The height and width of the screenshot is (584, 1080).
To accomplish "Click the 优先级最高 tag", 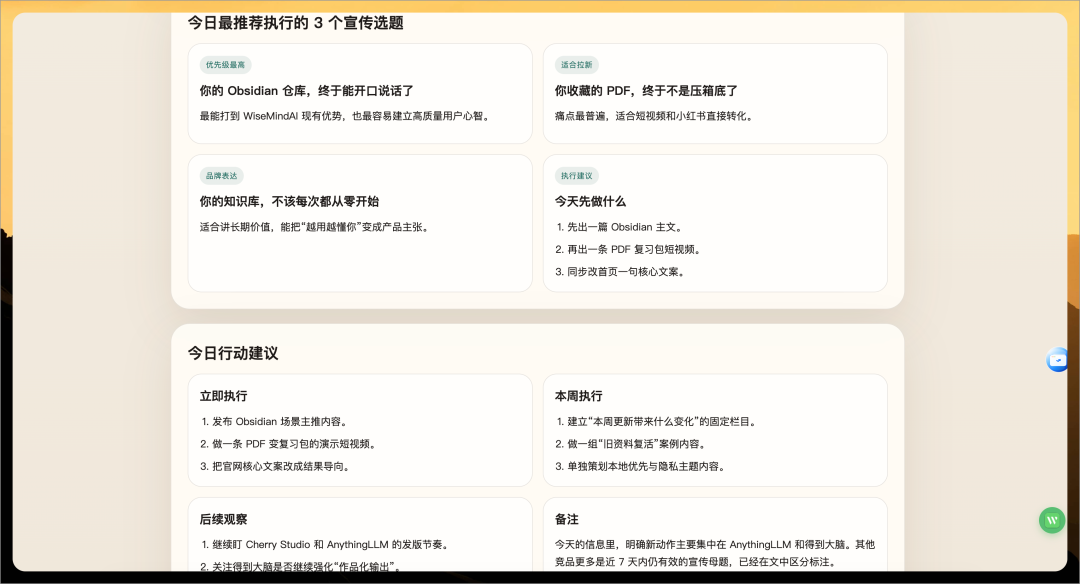I will pyautogui.click(x=225, y=65).
